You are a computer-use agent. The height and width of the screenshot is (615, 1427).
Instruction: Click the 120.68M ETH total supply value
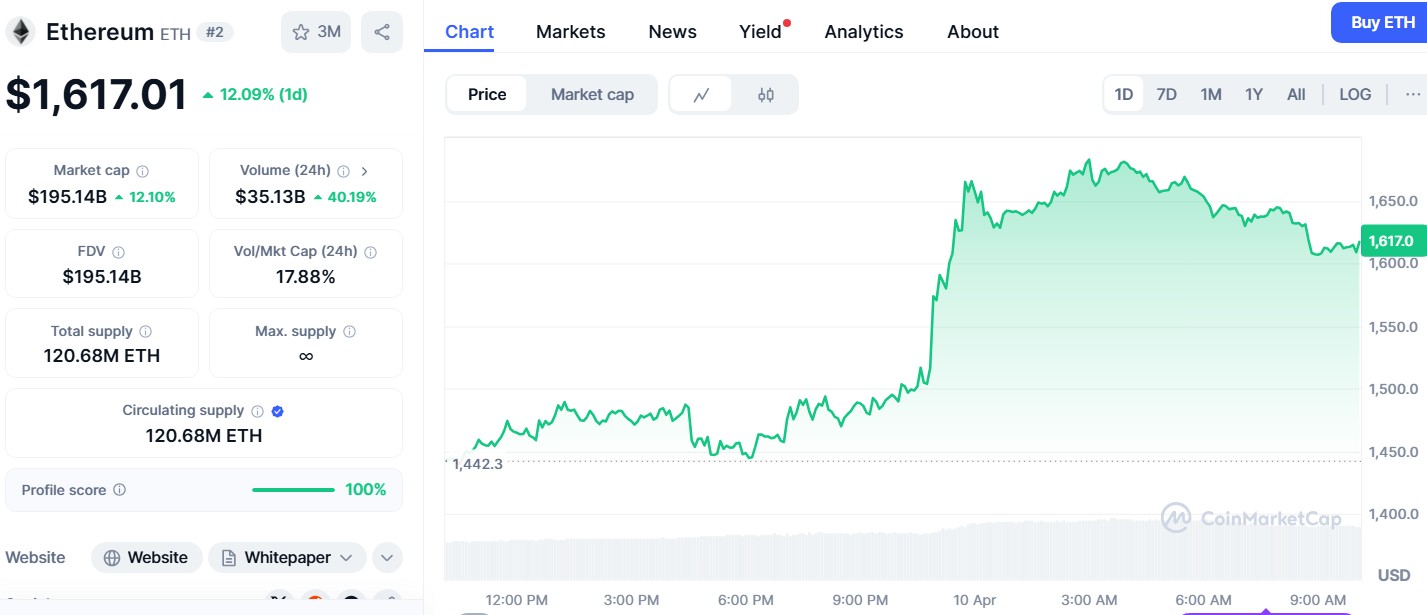102,356
